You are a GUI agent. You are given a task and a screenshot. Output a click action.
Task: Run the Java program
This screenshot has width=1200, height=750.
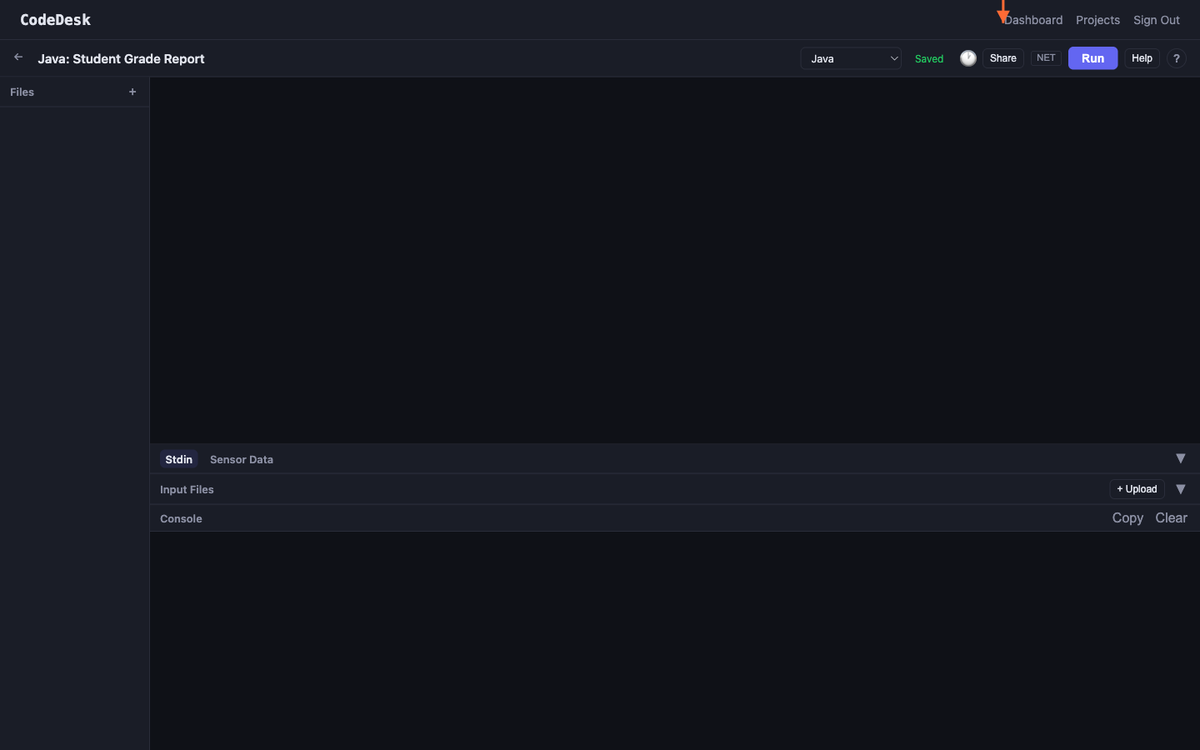pyautogui.click(x=1092, y=58)
